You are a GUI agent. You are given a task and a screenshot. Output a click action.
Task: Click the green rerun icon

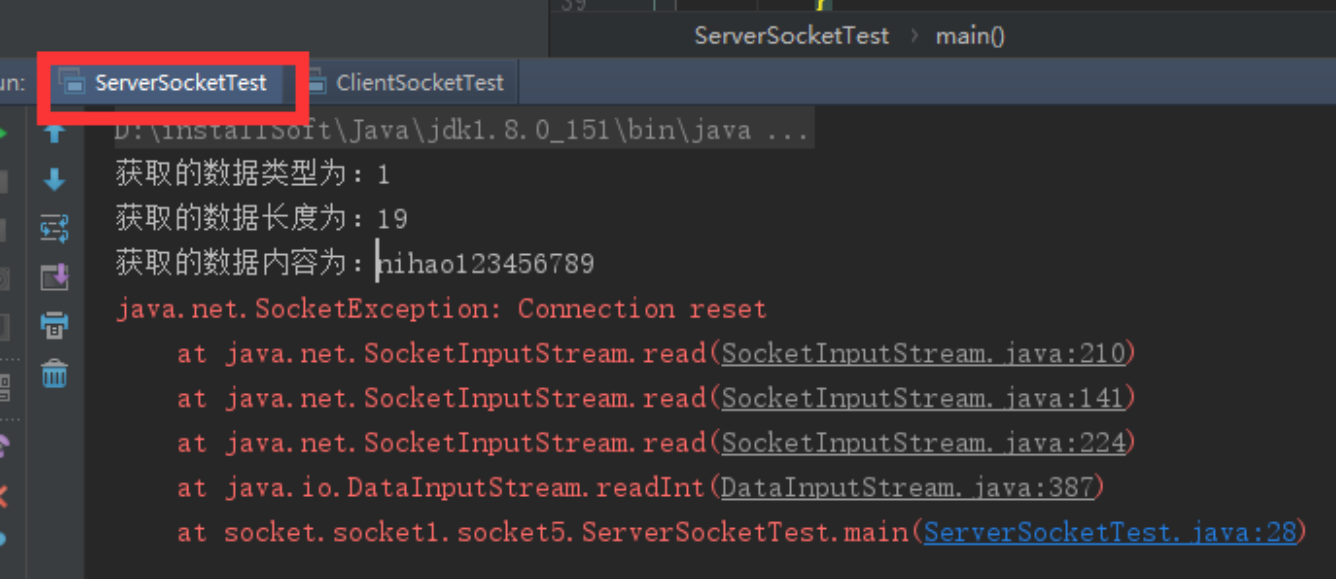(3, 134)
